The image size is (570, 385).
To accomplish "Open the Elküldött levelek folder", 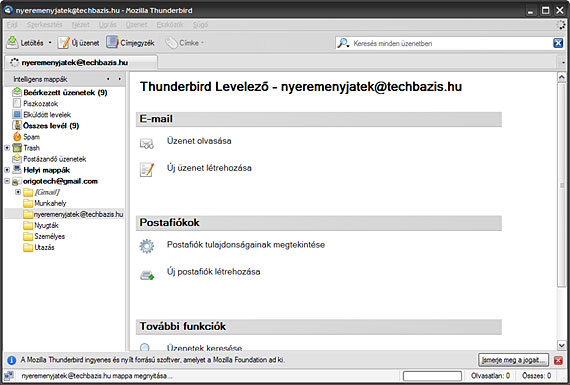I will (42, 115).
